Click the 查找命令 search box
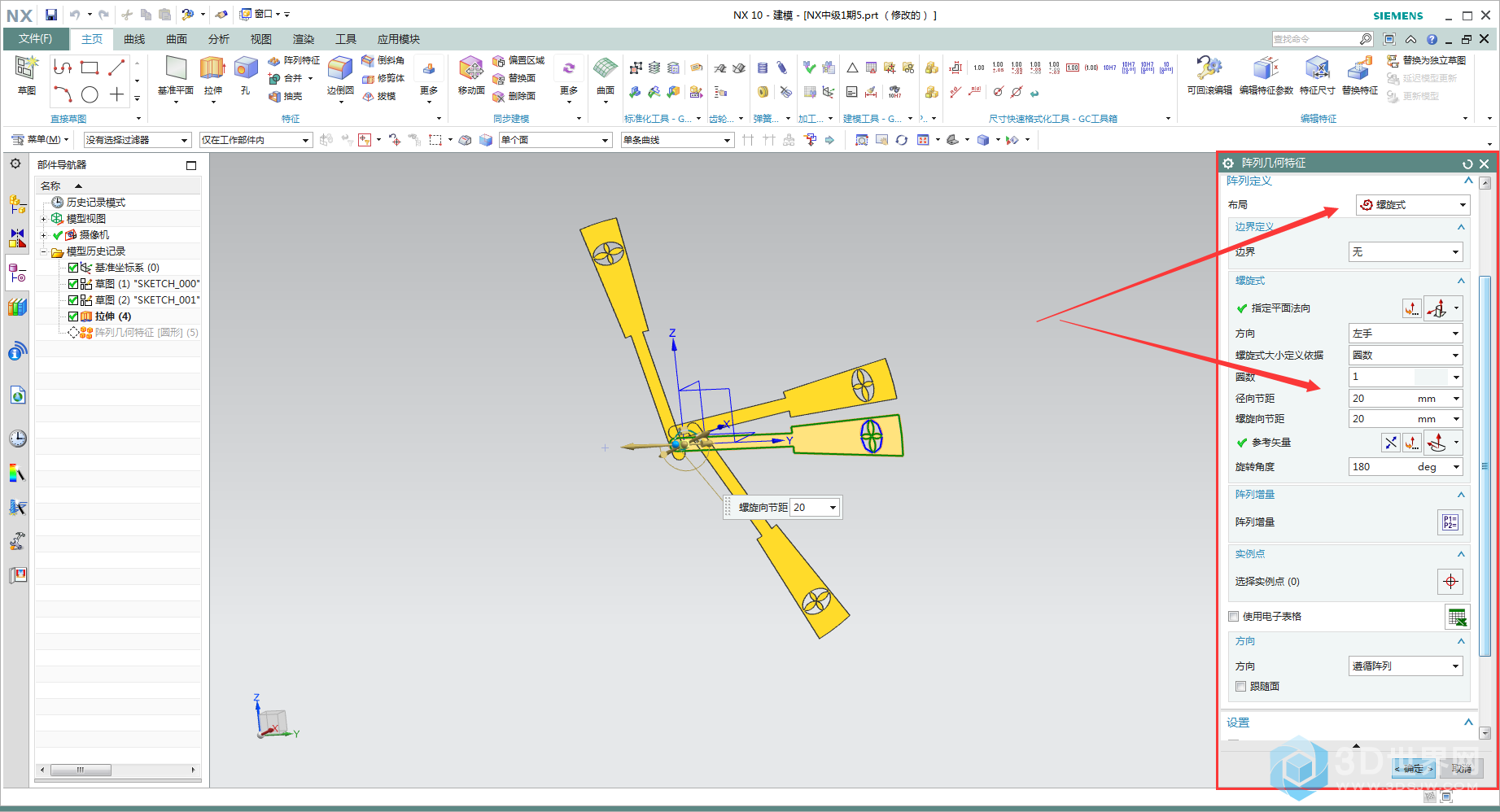Image resolution: width=1500 pixels, height=812 pixels. [1323, 39]
